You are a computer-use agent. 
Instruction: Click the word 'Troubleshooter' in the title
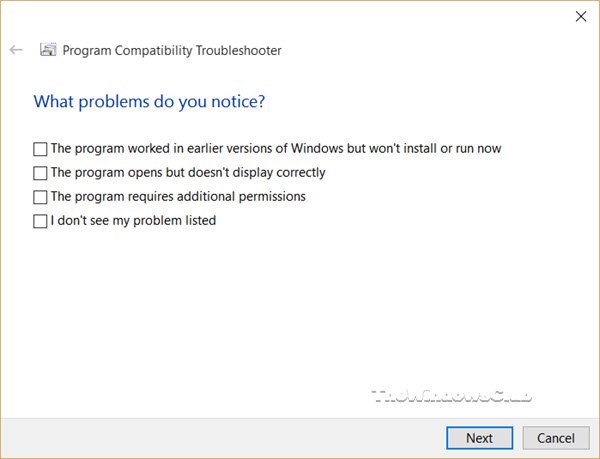coord(239,50)
